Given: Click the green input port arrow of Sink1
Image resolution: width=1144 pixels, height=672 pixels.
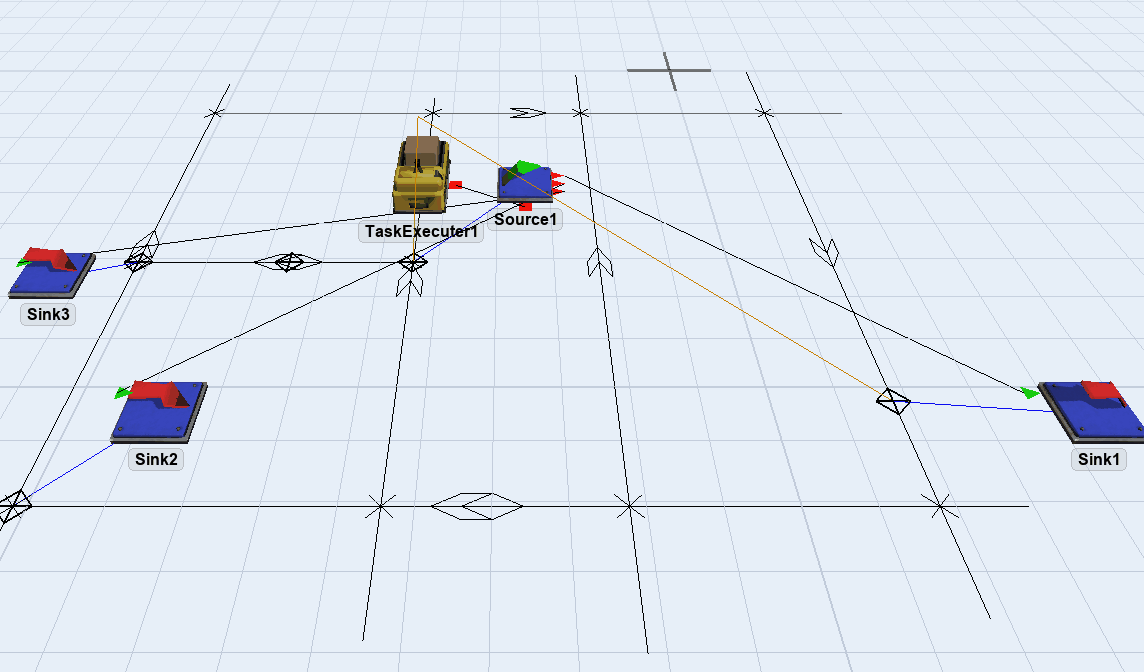Looking at the screenshot, I should coord(1030,393).
